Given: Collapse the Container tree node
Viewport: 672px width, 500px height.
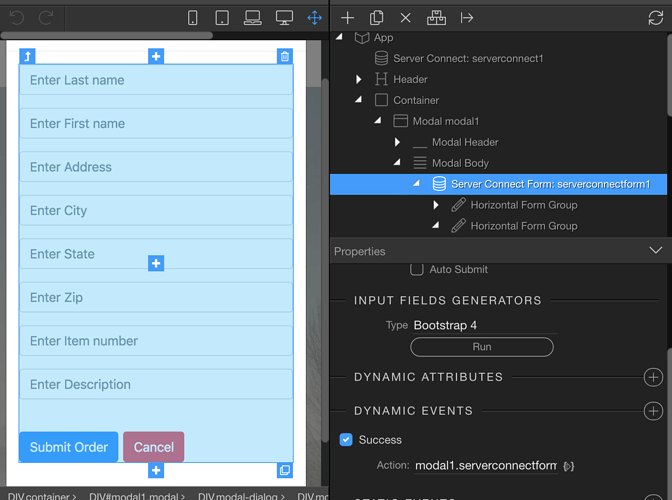Looking at the screenshot, I should coord(359,99).
